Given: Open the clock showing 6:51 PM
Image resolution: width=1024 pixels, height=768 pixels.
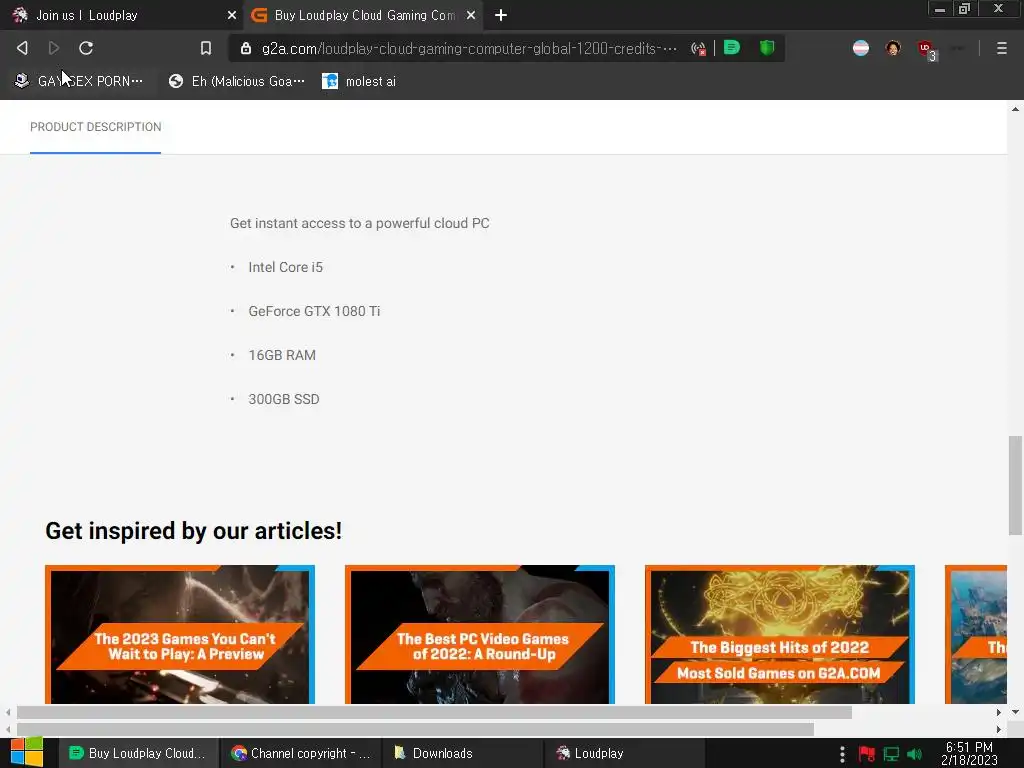Looking at the screenshot, I should pyautogui.click(x=969, y=753).
